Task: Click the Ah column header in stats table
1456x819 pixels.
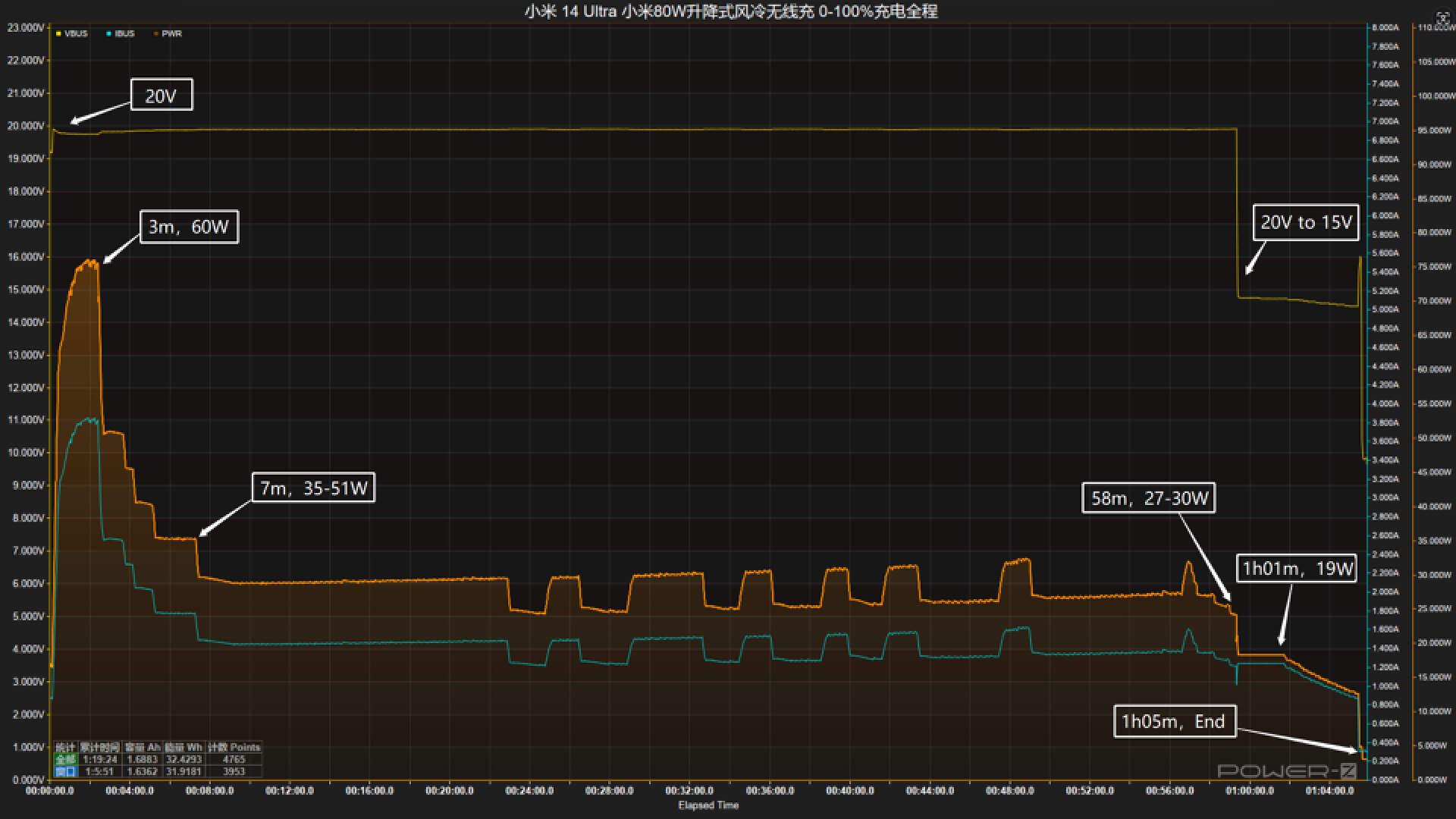Action: point(142,747)
